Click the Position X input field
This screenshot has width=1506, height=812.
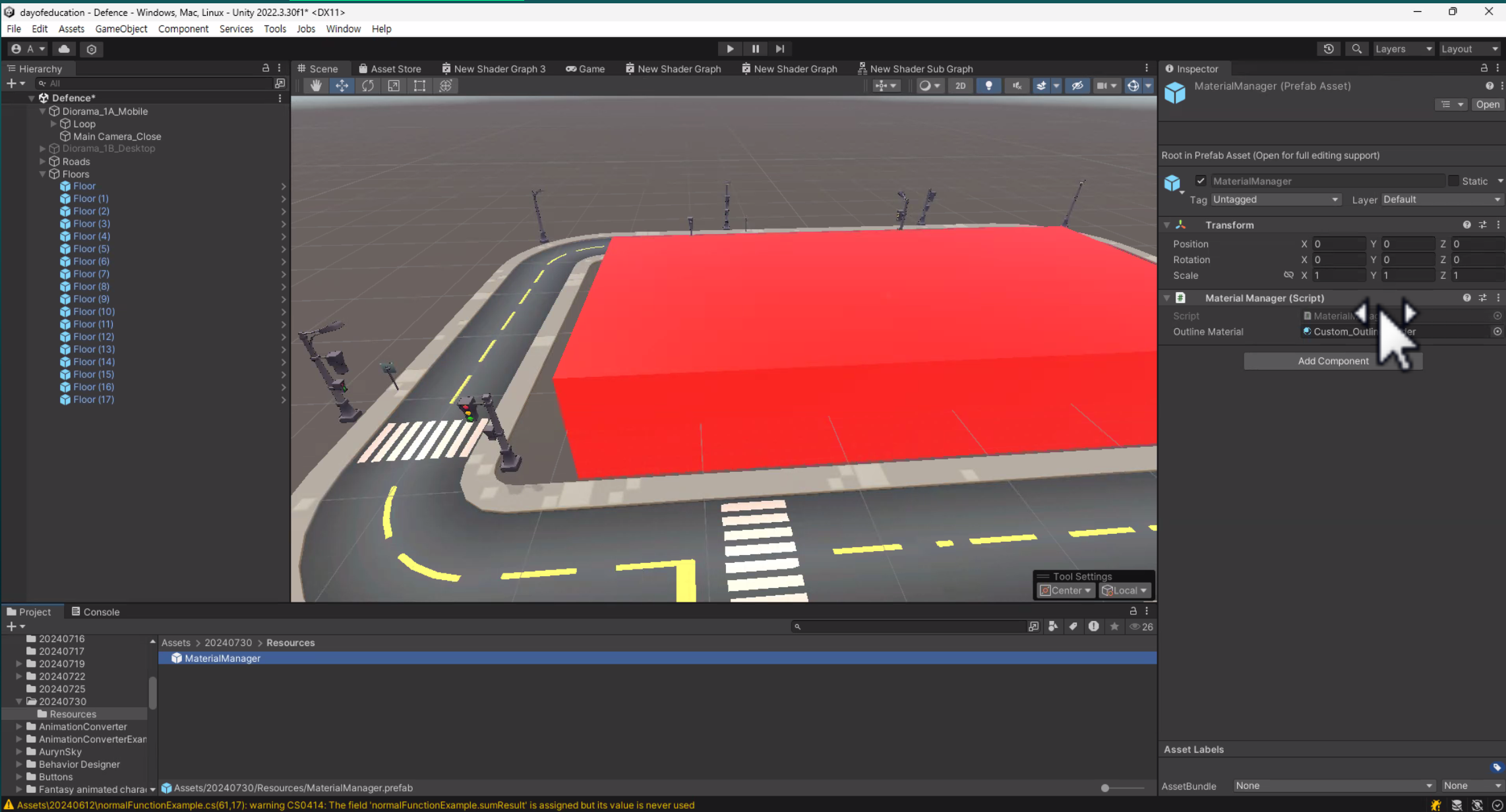1337,244
